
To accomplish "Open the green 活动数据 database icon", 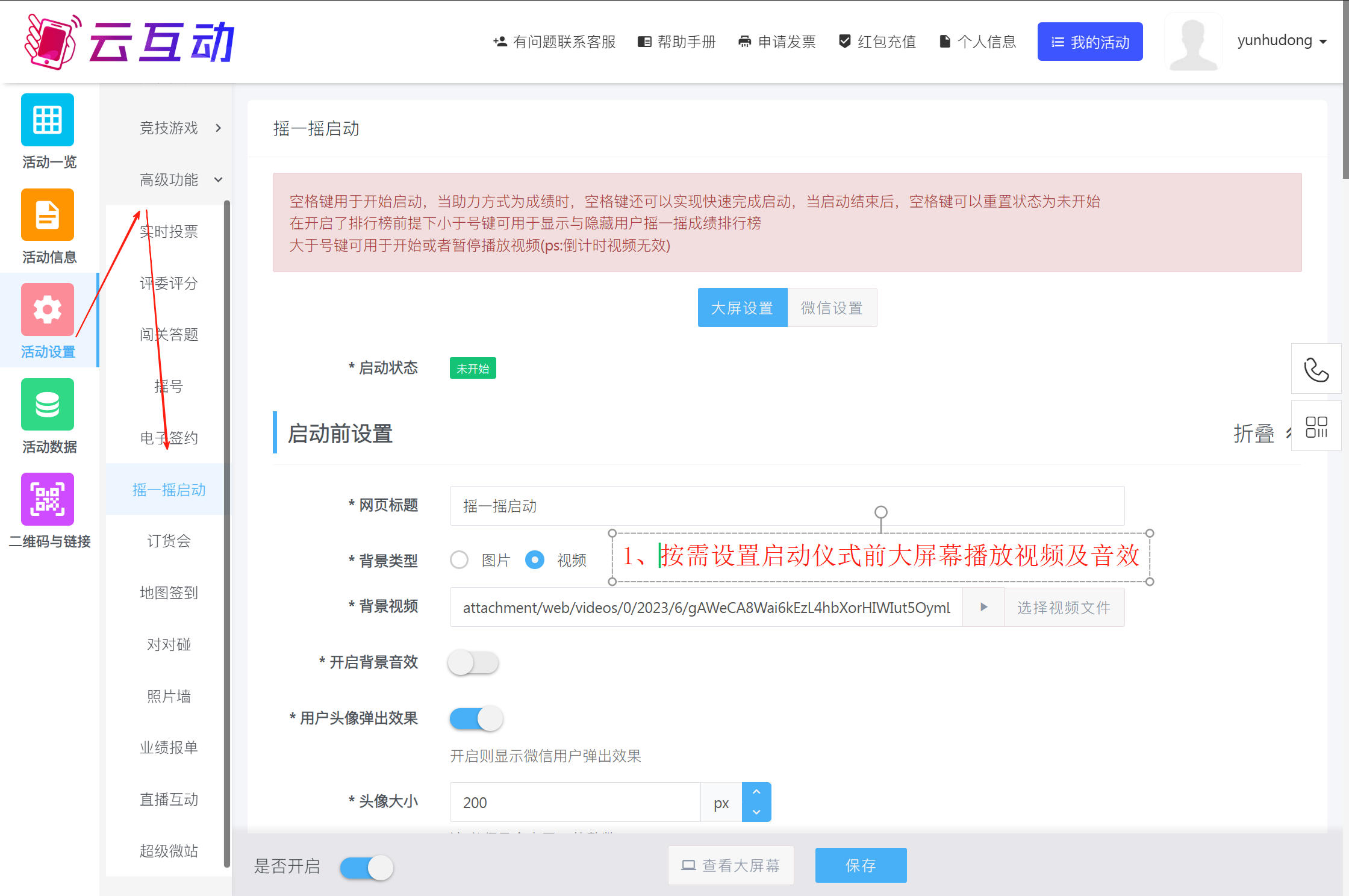I will pos(48,405).
